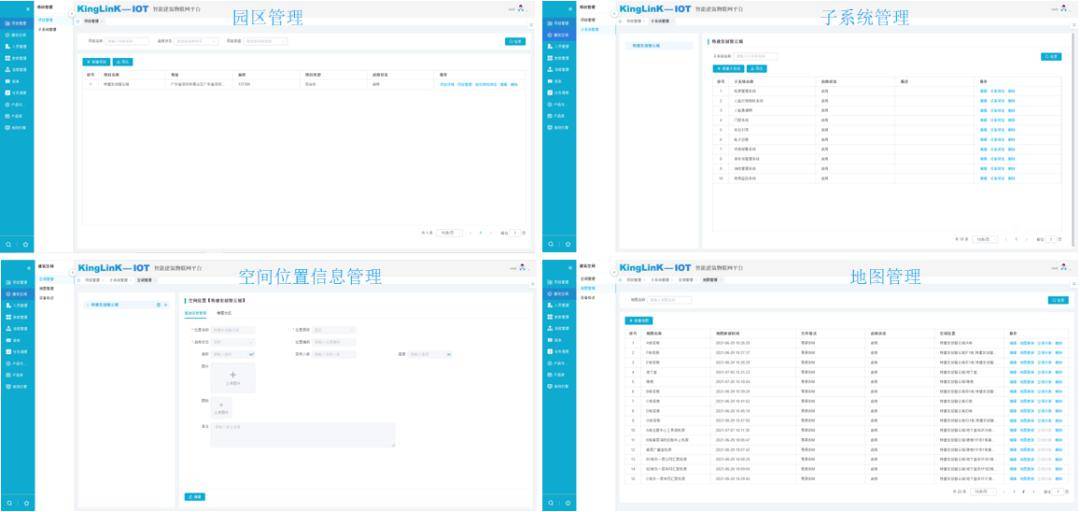Click person-shaped sidebar icon in 园区管理 panel

point(8,46)
